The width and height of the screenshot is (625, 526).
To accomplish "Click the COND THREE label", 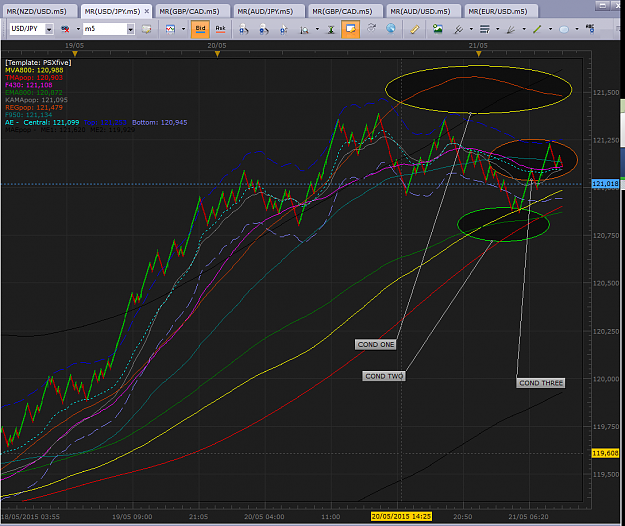I will (x=541, y=383).
